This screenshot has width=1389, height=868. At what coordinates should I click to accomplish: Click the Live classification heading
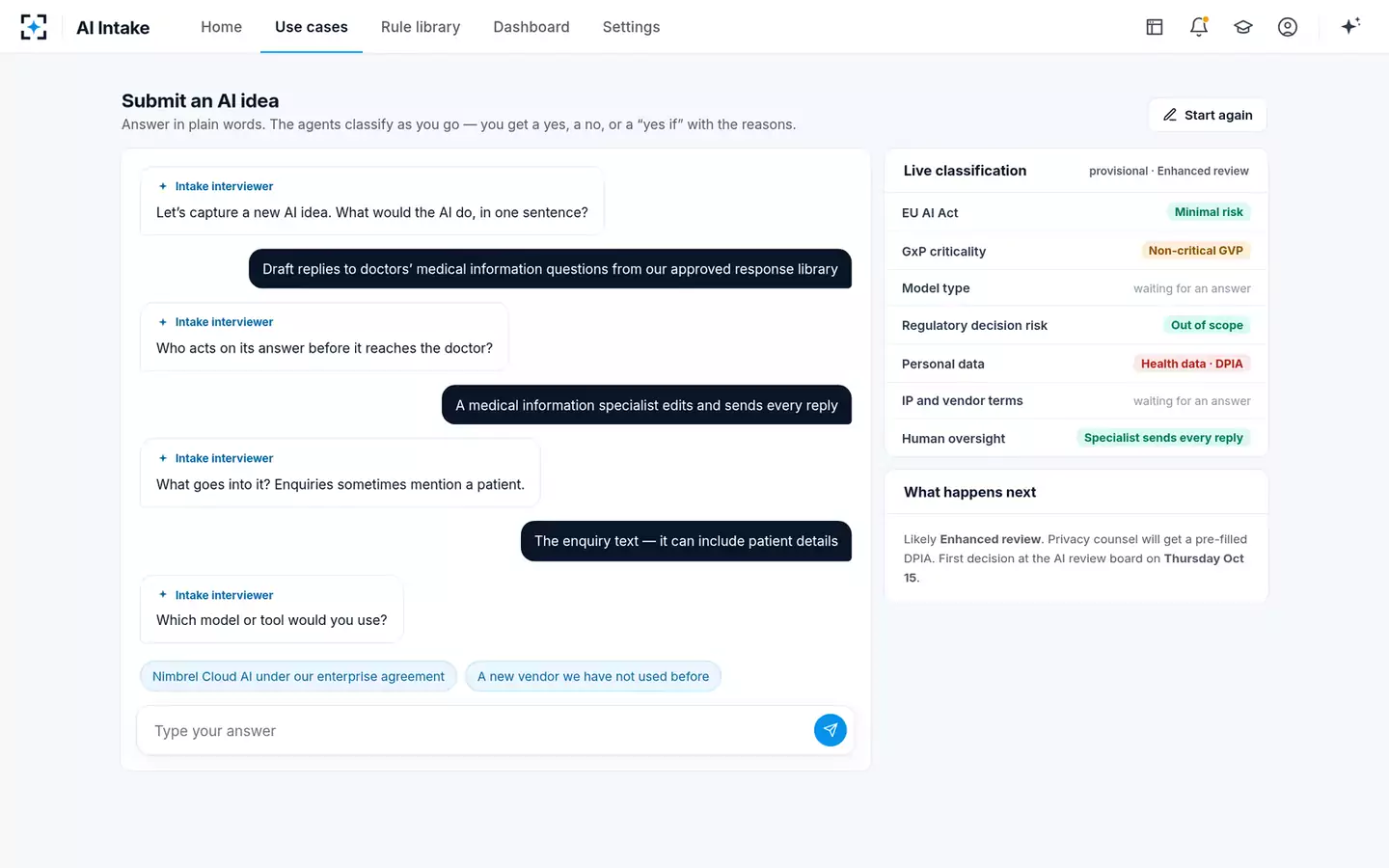coord(965,171)
